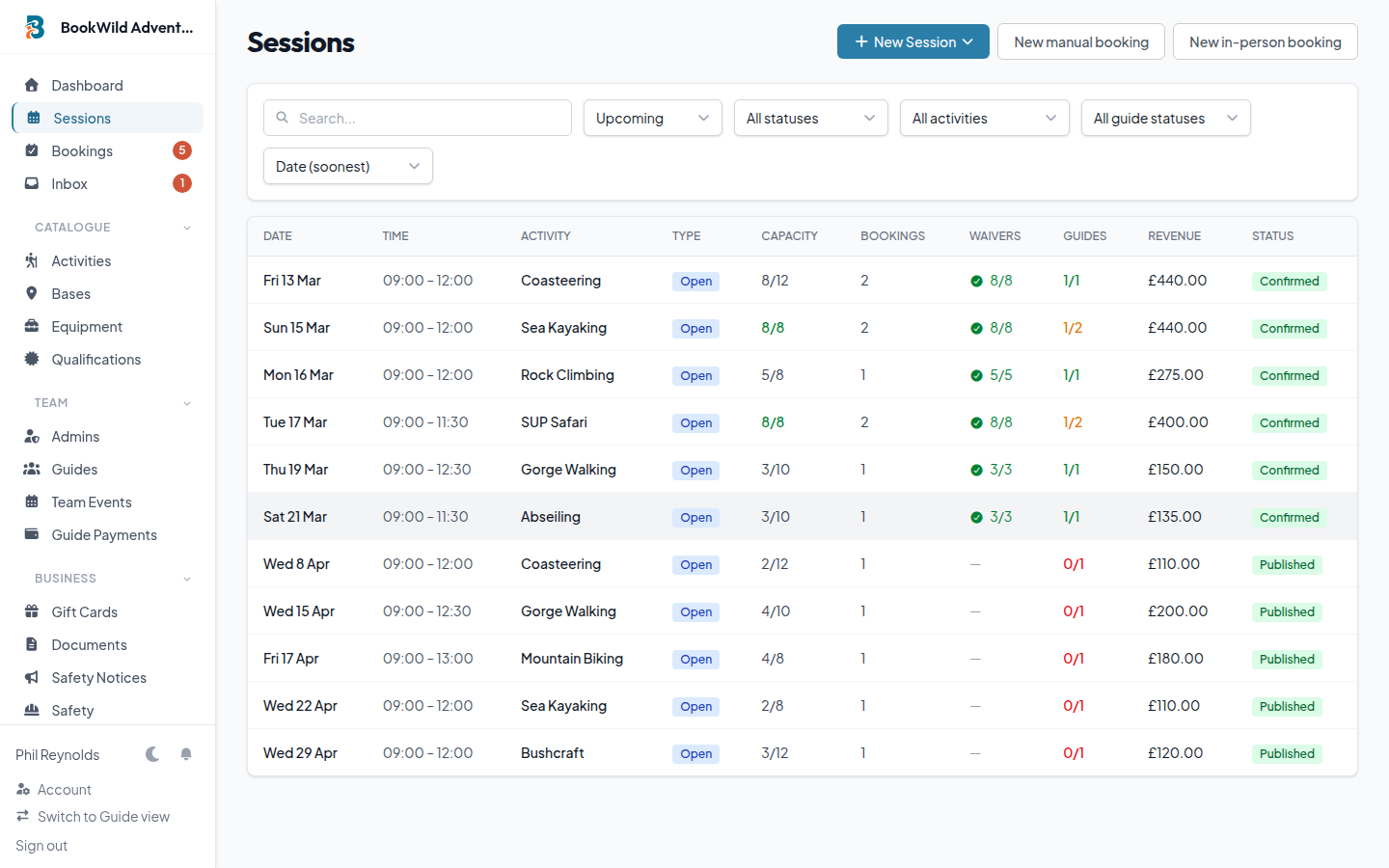Collapse the CATALOGUE section chevron

(186, 227)
